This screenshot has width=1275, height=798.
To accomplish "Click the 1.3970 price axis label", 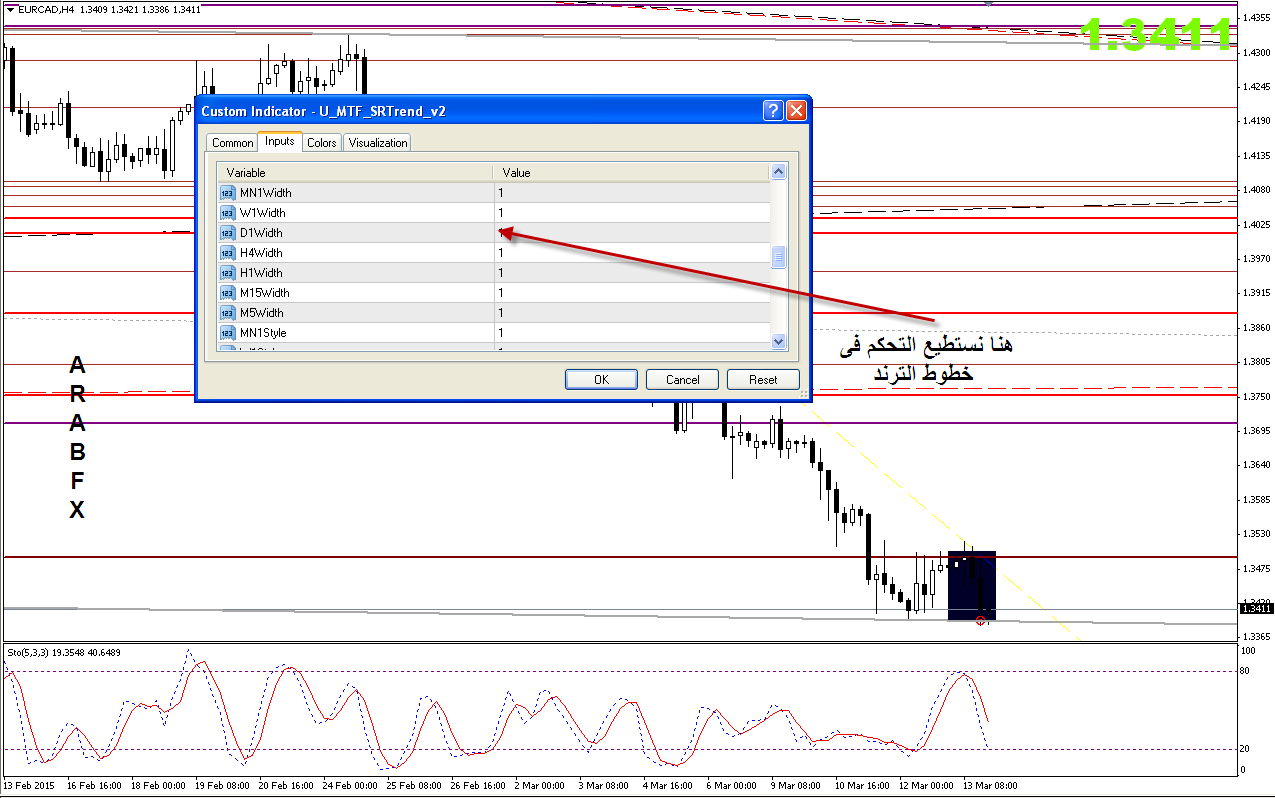I will pos(1256,259).
